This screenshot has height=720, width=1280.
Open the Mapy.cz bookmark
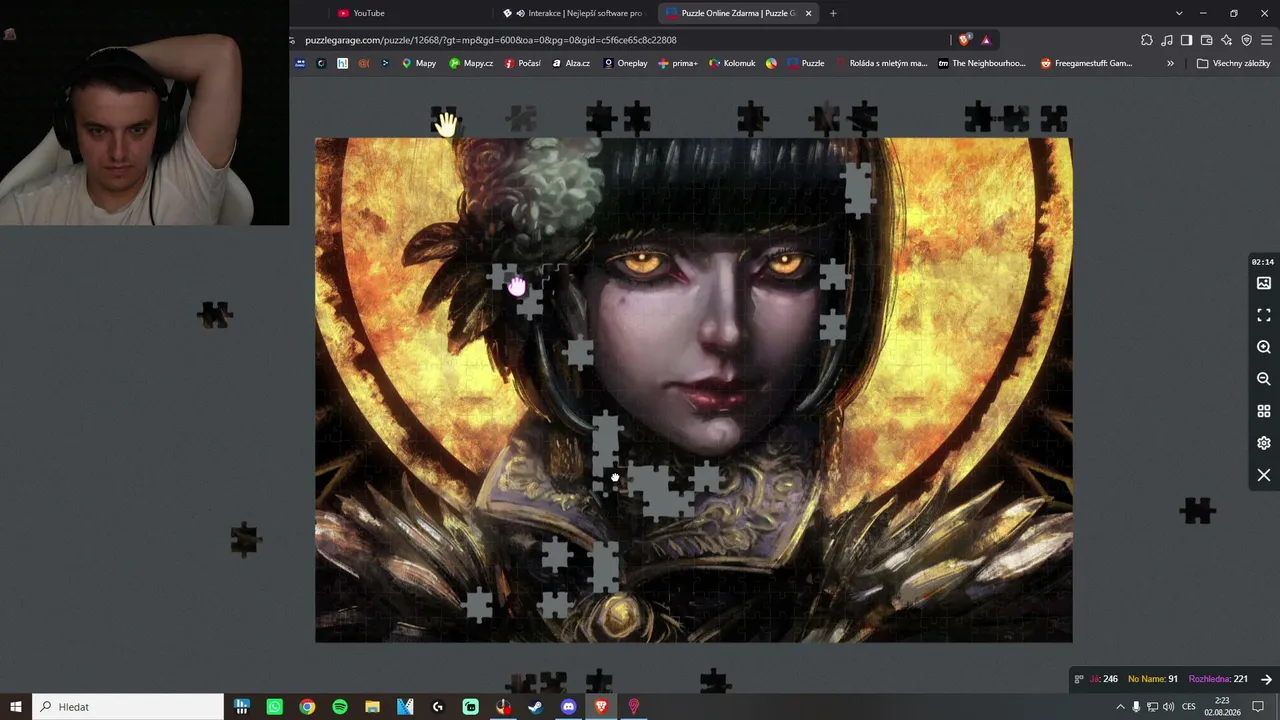[471, 63]
